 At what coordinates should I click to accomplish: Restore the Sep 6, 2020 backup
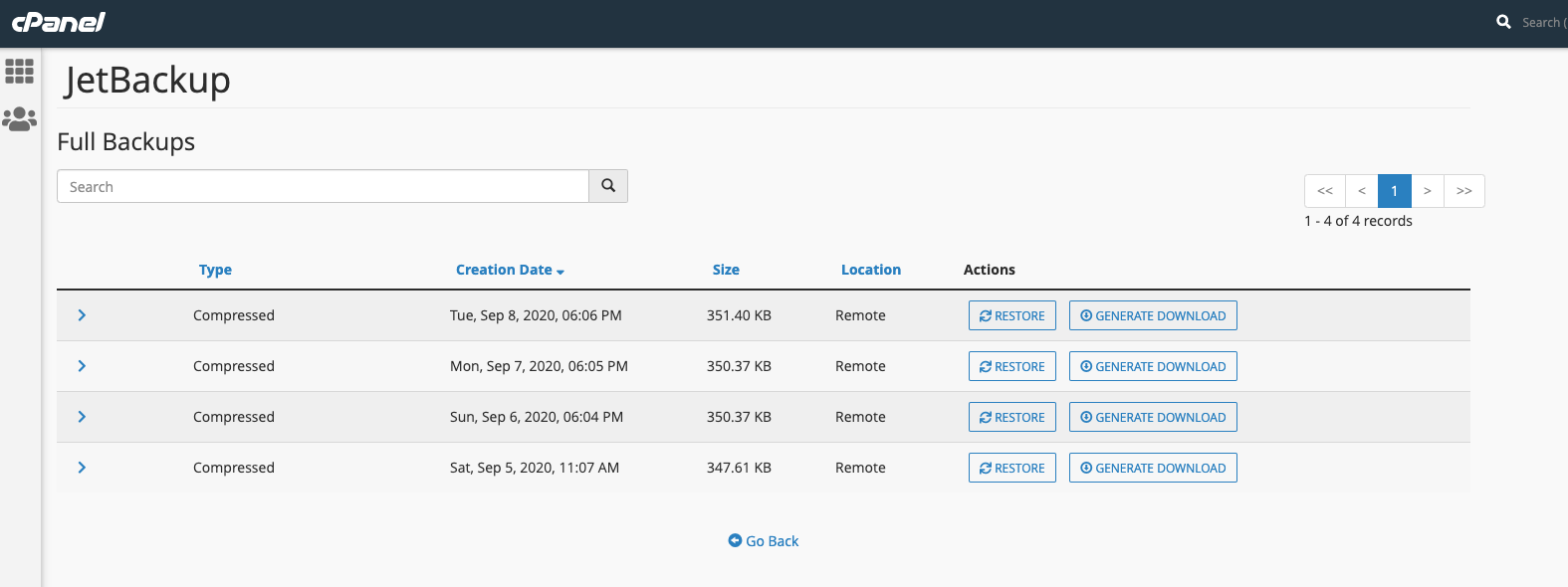1012,417
